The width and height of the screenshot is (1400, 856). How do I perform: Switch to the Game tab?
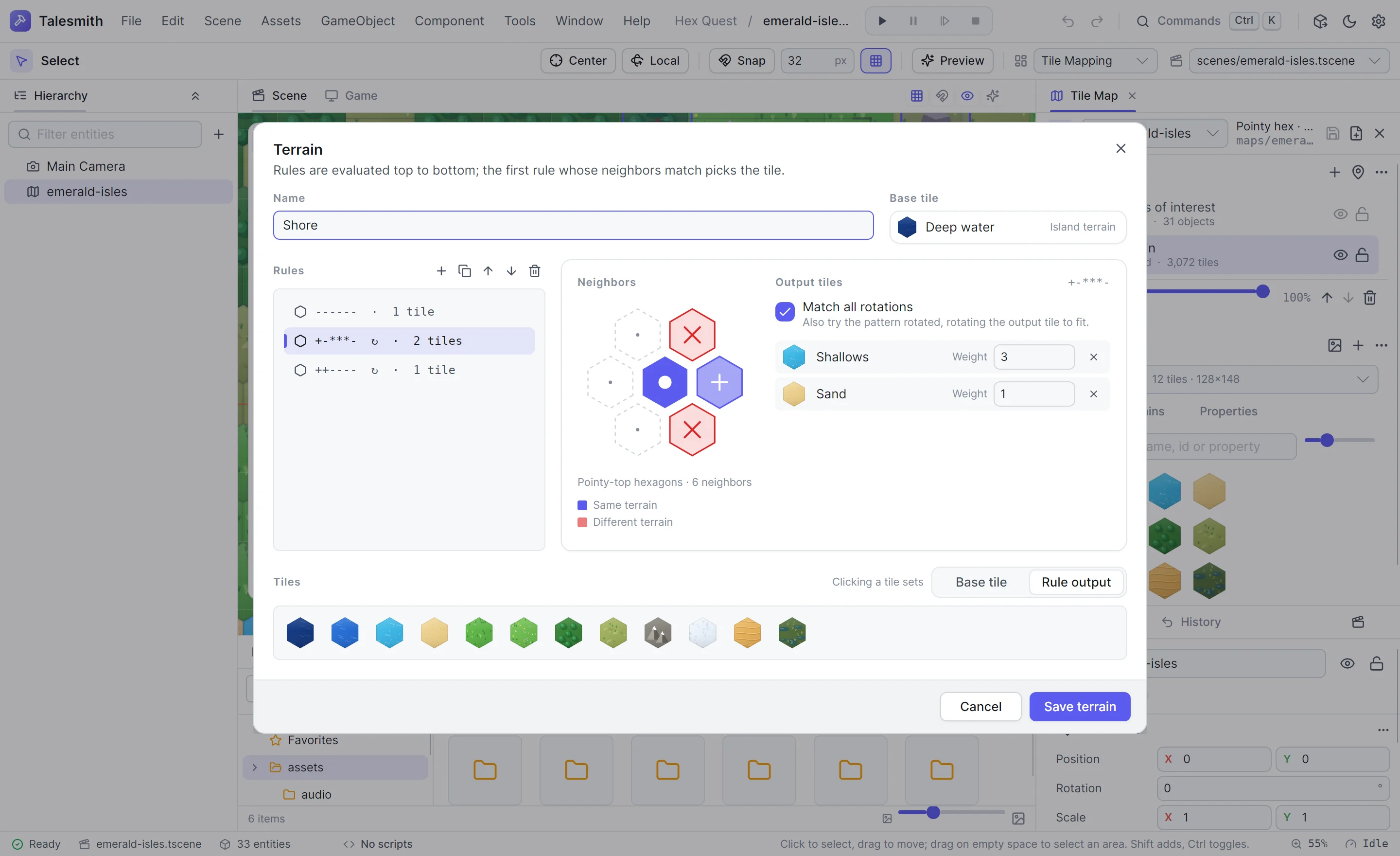[x=351, y=95]
